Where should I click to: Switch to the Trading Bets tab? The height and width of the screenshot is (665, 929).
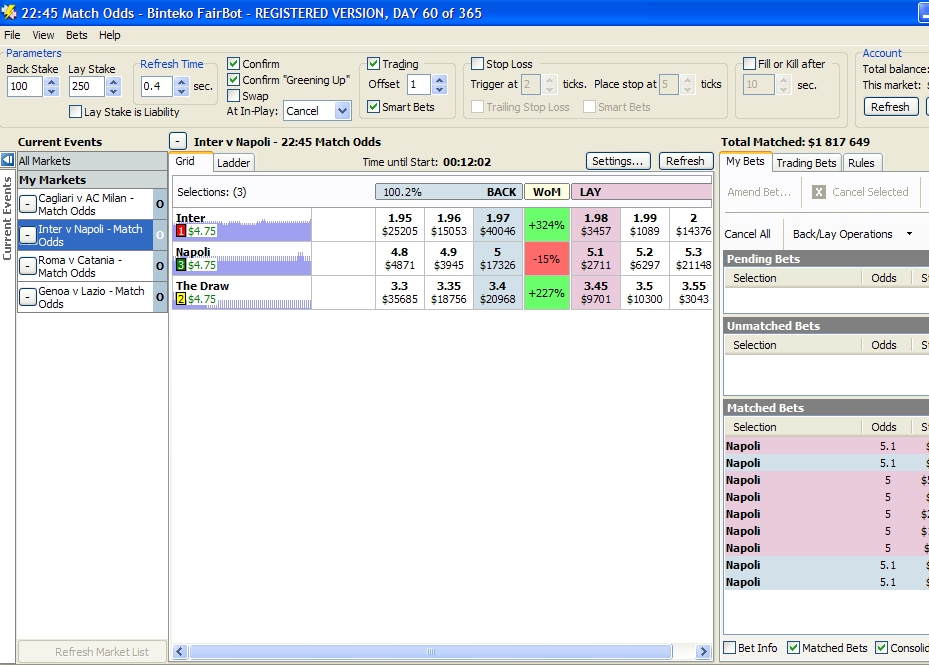point(806,162)
